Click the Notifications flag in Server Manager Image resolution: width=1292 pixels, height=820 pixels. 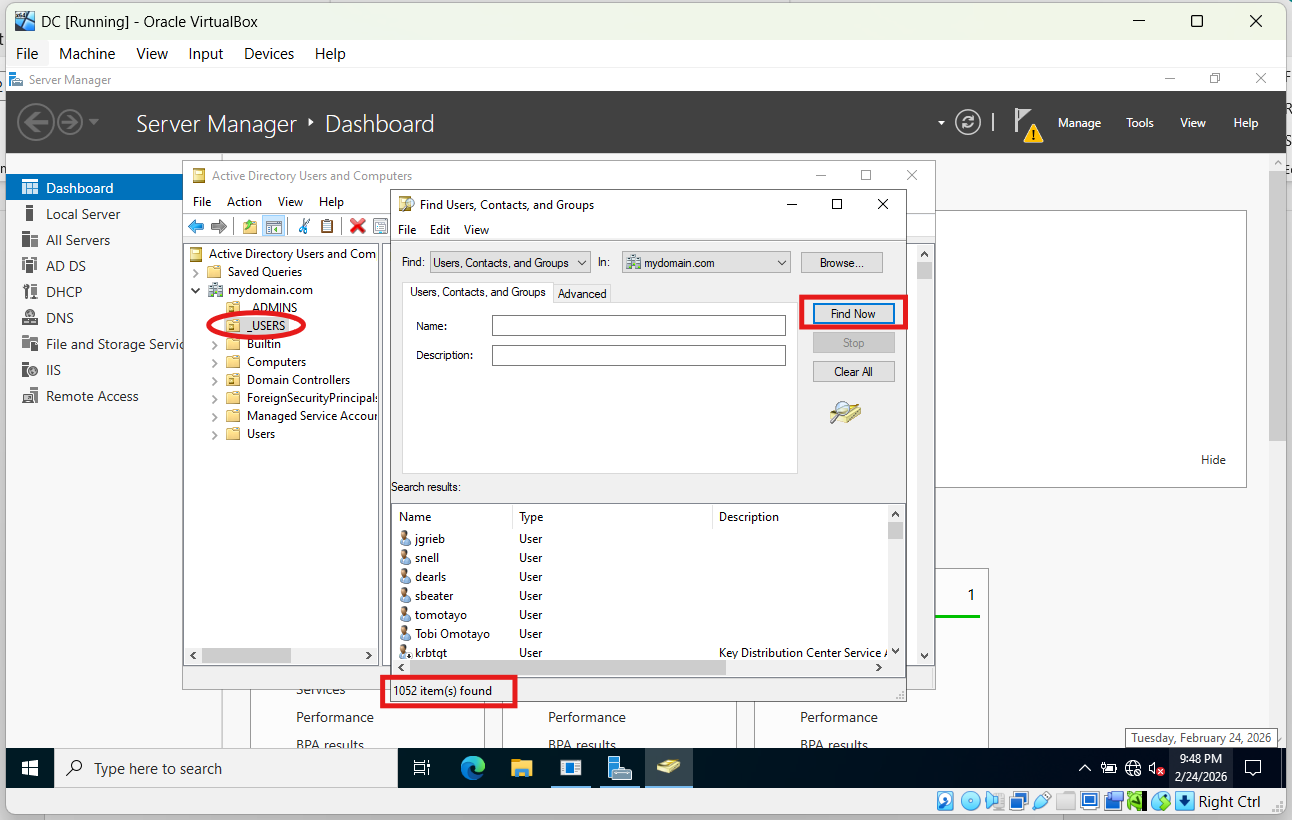[1027, 124]
